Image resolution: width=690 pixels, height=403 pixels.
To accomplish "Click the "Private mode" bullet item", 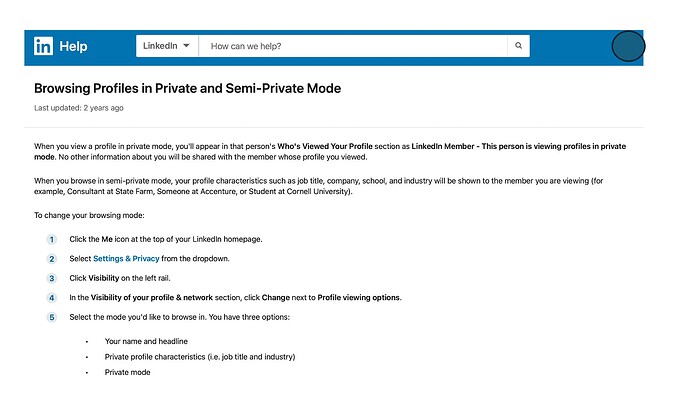I will (130, 372).
